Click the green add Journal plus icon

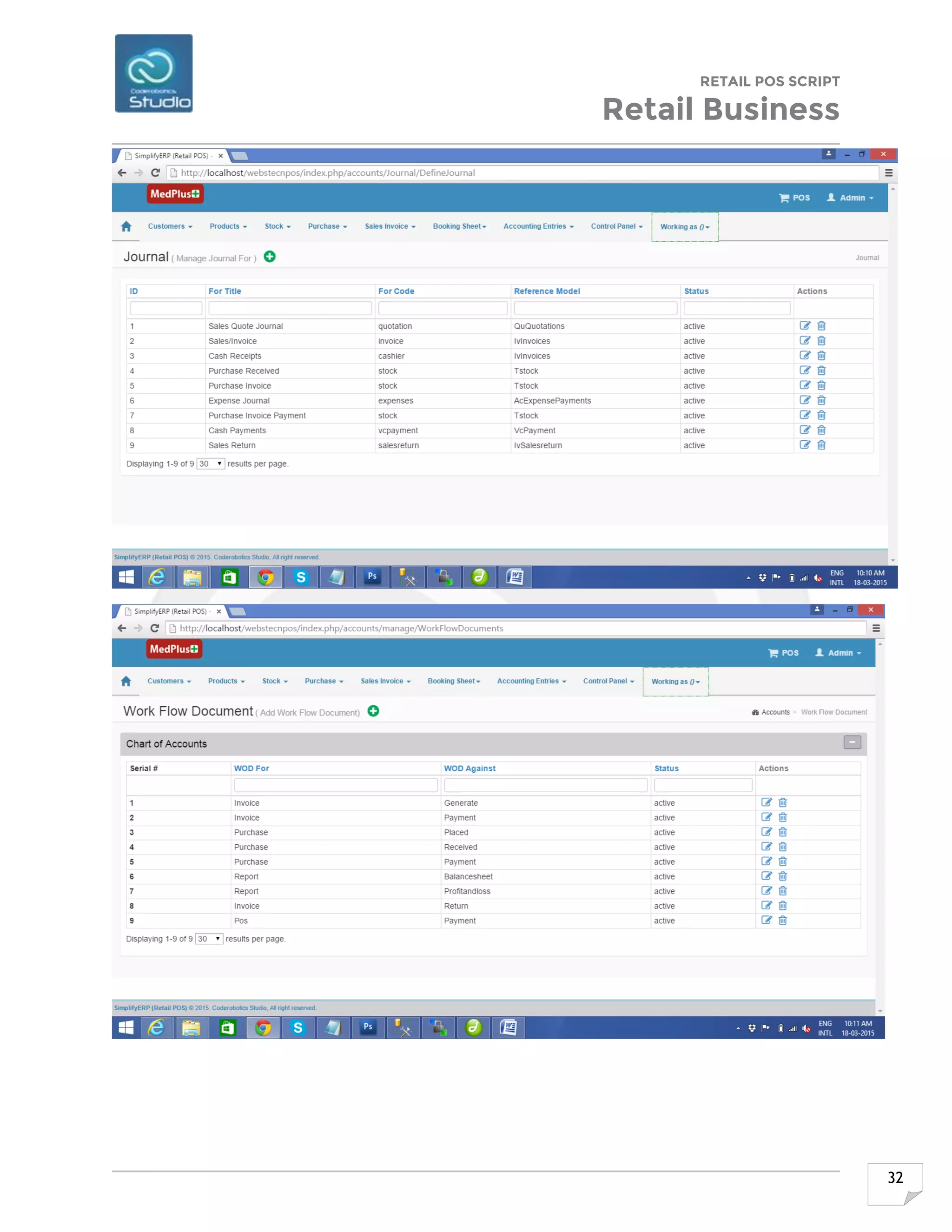[x=270, y=257]
